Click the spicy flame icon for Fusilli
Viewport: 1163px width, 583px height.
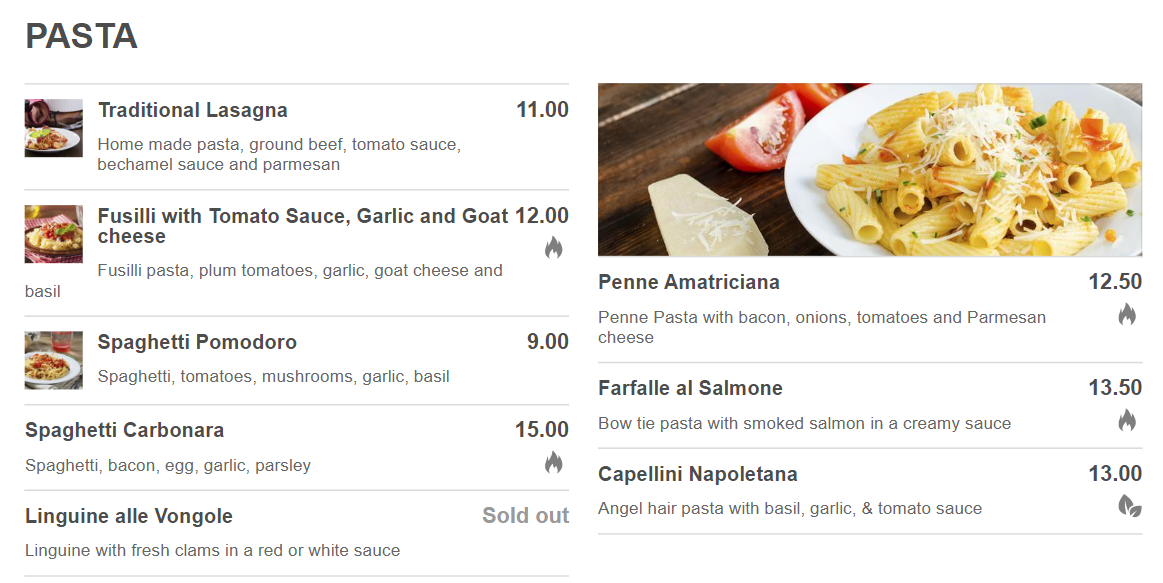tap(553, 247)
